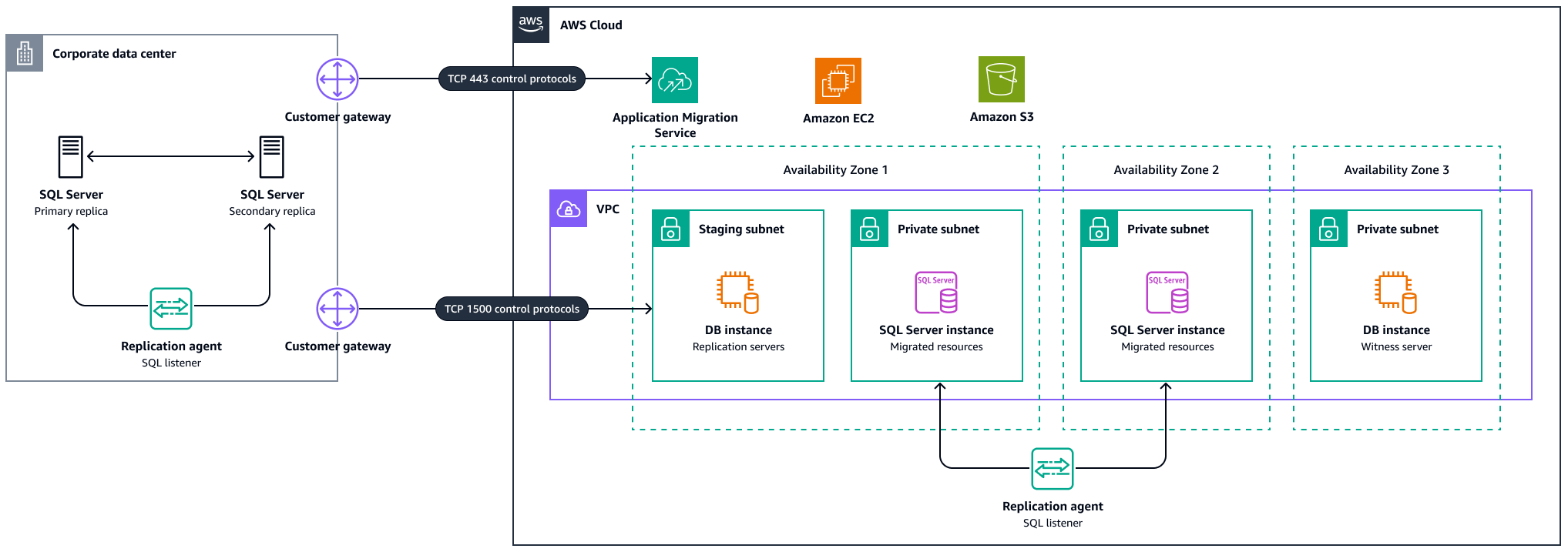Click the SQL Server Secondary replica icon
Screen dimensions: 1568x552
tap(271, 157)
